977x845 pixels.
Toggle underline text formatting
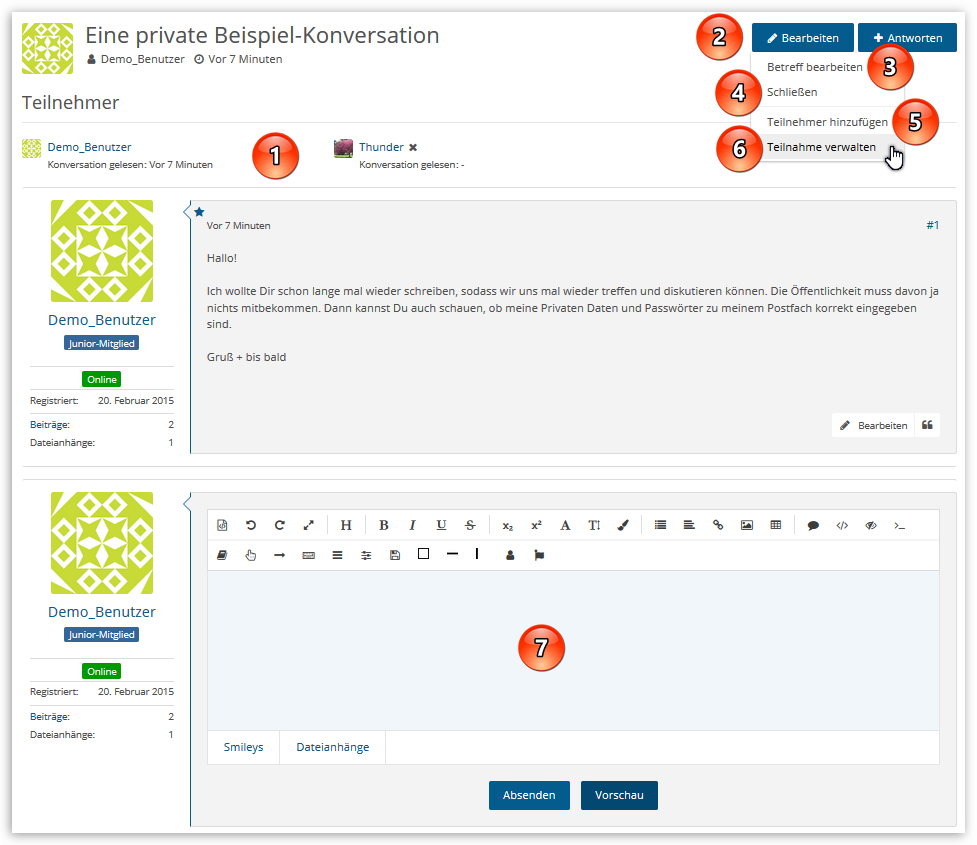tap(441, 525)
